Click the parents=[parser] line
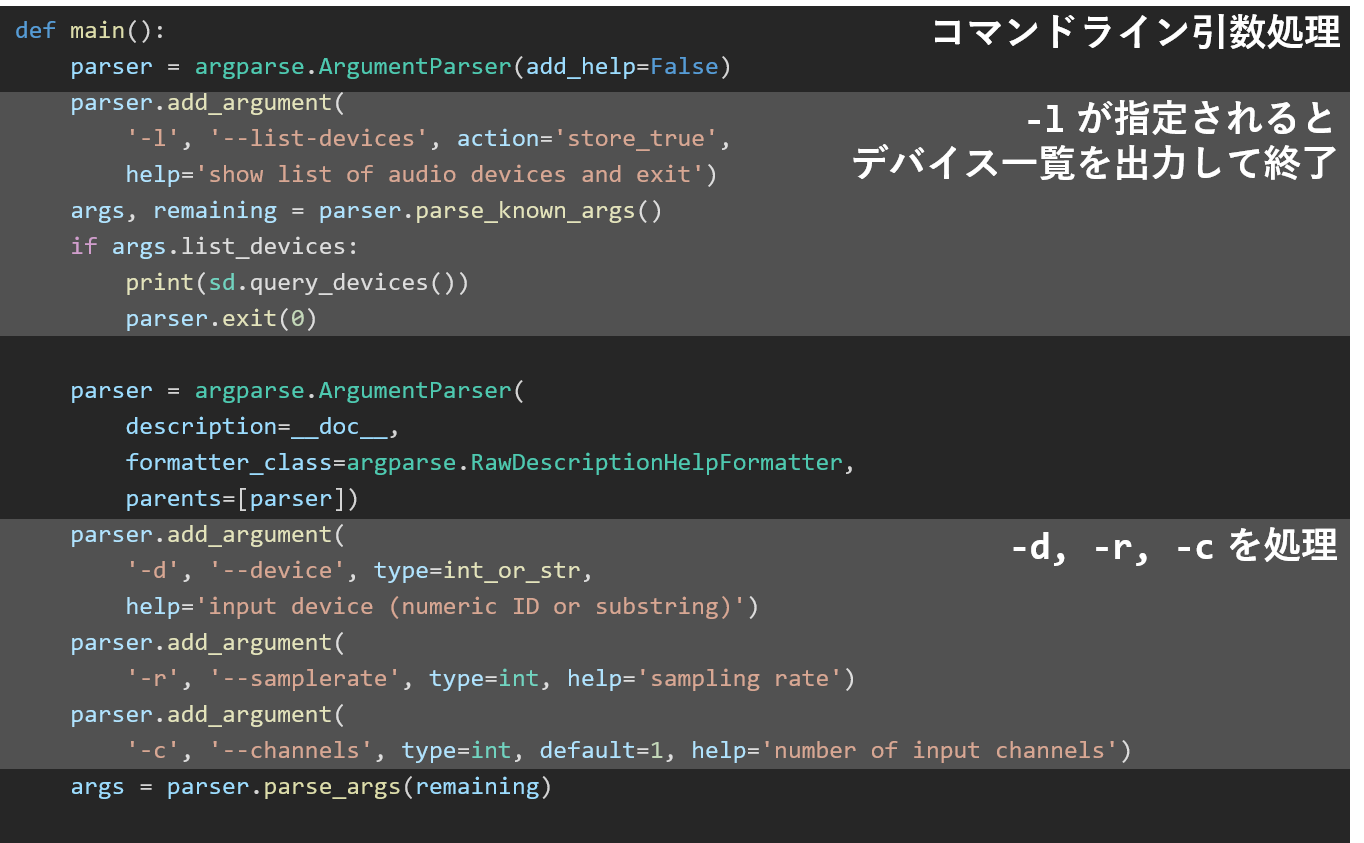Image resolution: width=1364 pixels, height=843 pixels. [241, 499]
